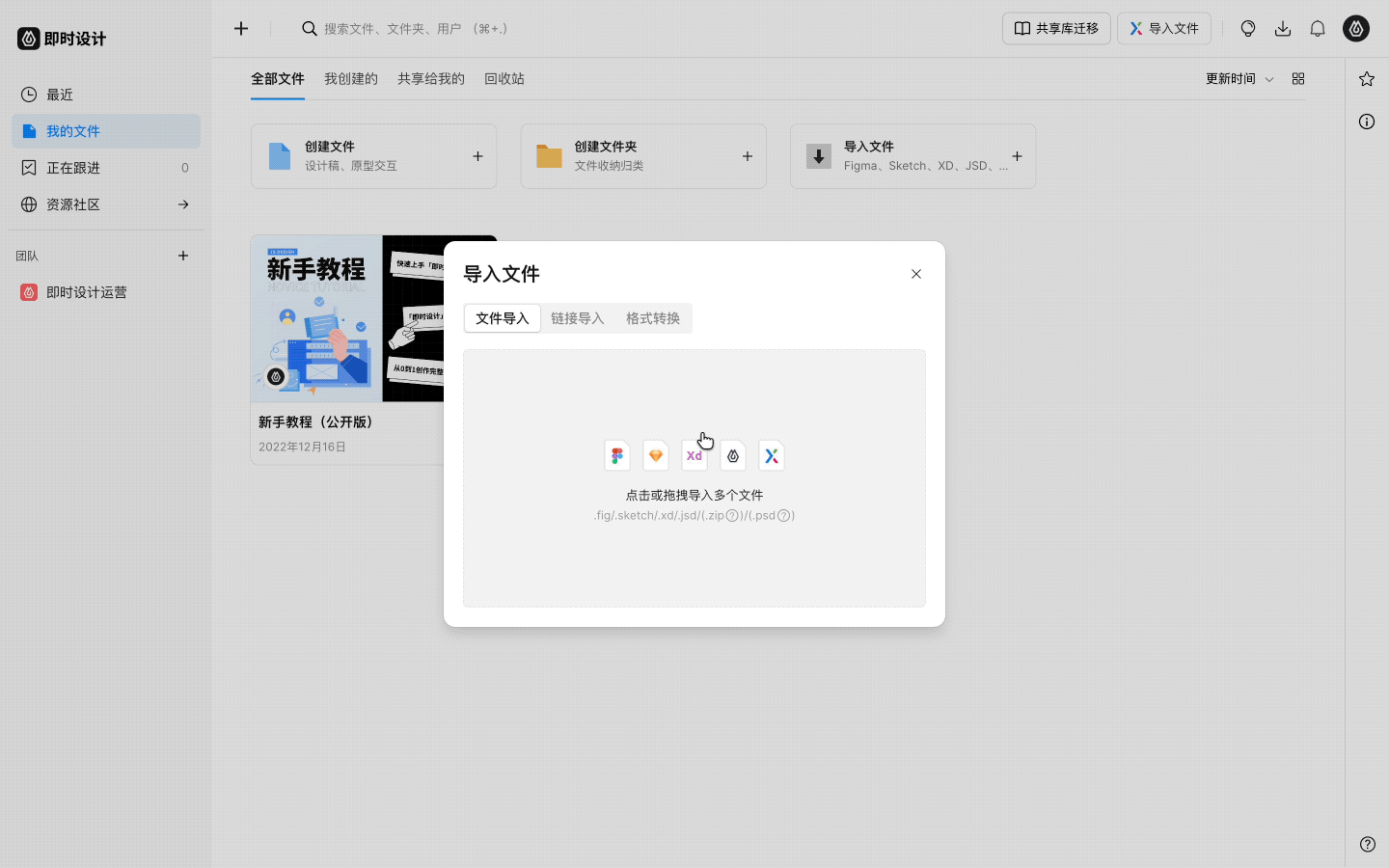Click the plus on 导入文件 card
The image size is (1389, 868).
[x=1017, y=156]
